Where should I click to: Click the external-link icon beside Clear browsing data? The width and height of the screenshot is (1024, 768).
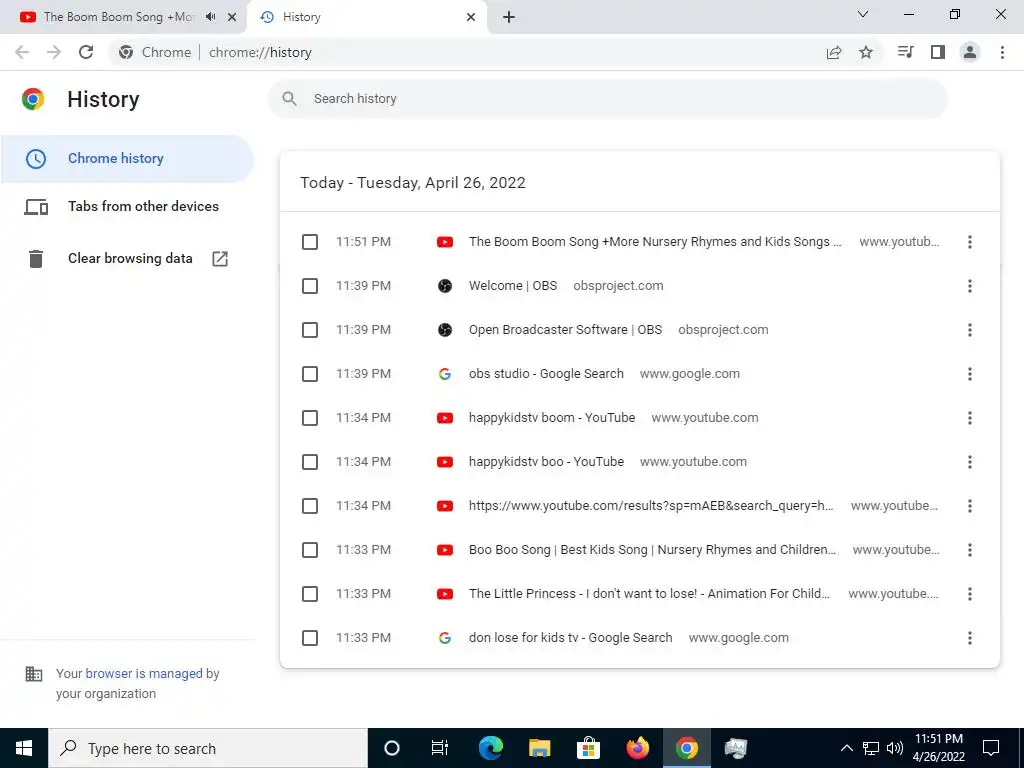(x=220, y=259)
